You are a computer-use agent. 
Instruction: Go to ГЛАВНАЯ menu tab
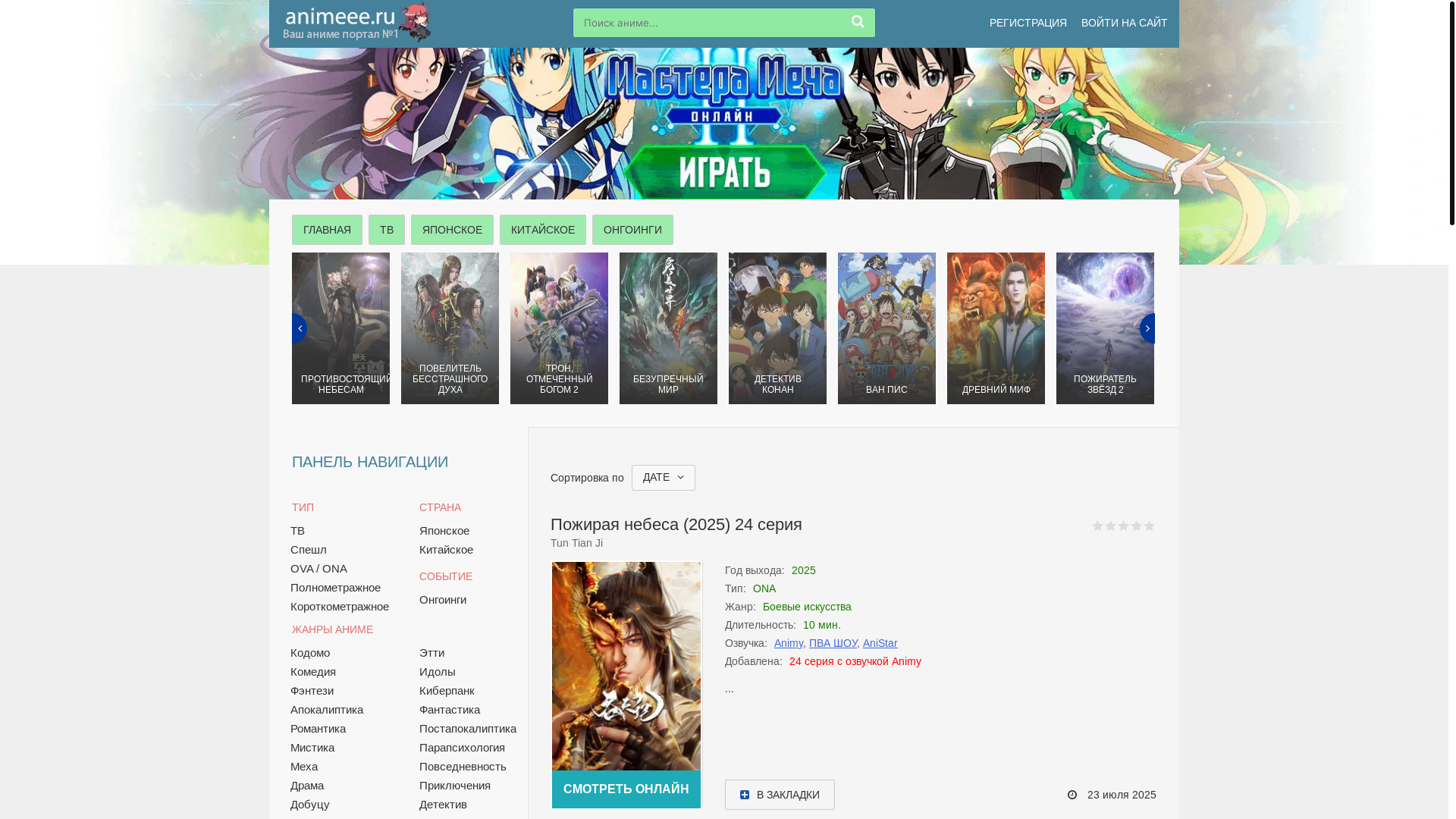click(327, 230)
